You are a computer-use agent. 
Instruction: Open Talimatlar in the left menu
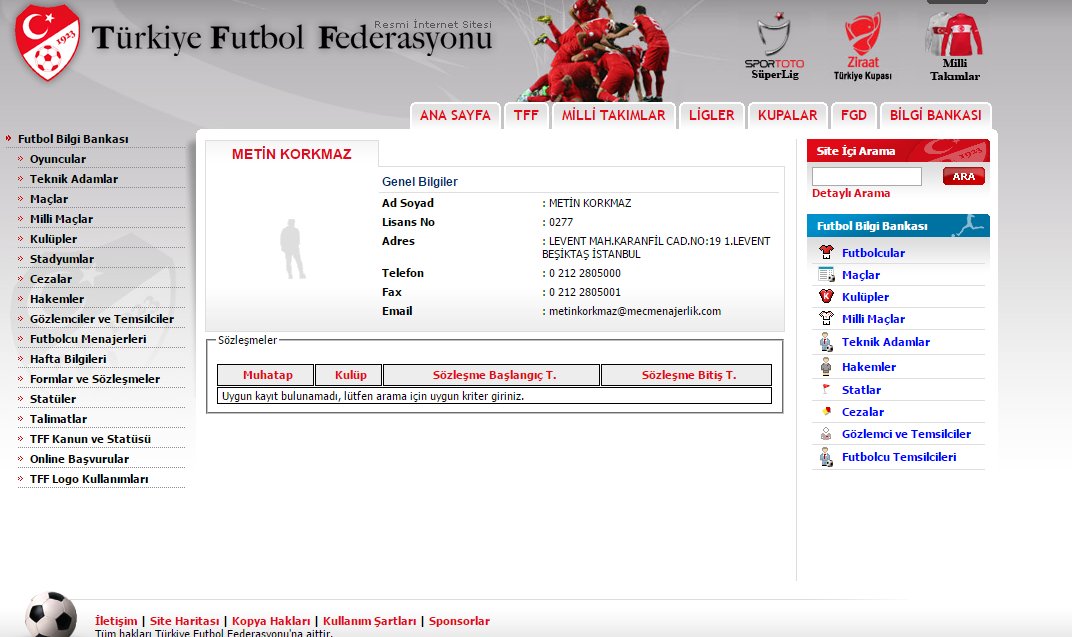(x=58, y=419)
